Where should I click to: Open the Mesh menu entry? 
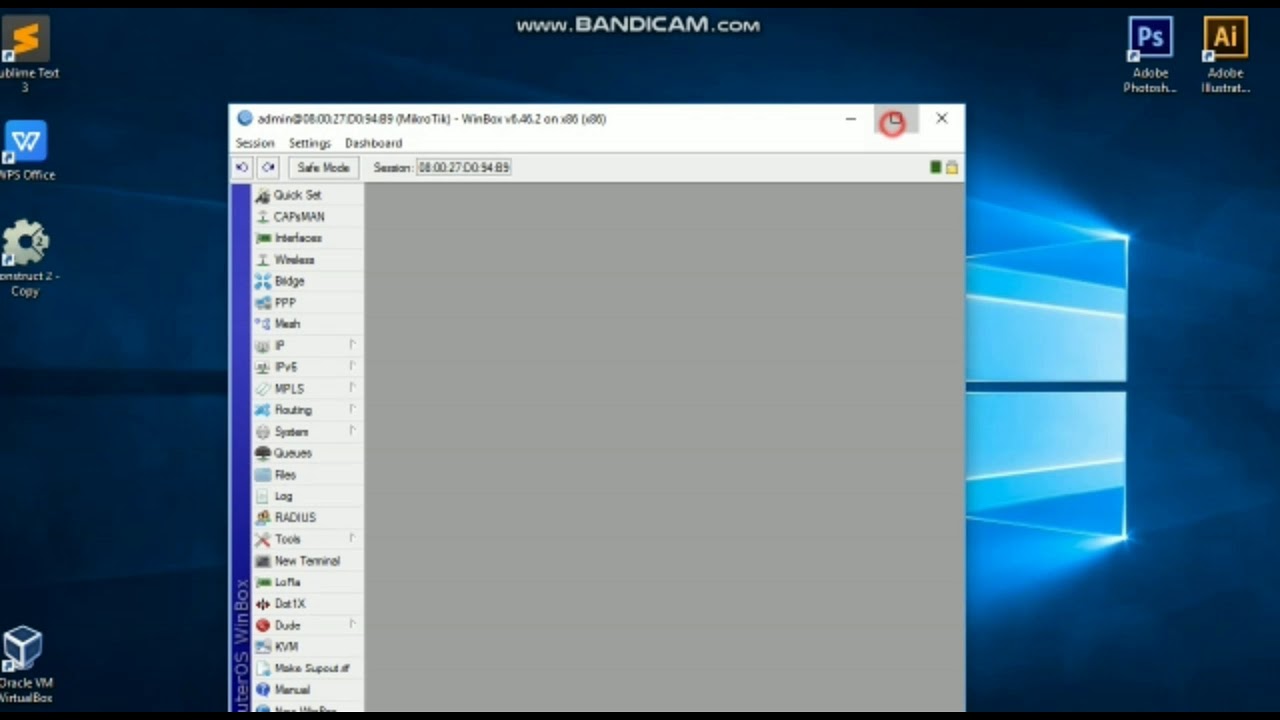[307, 324]
